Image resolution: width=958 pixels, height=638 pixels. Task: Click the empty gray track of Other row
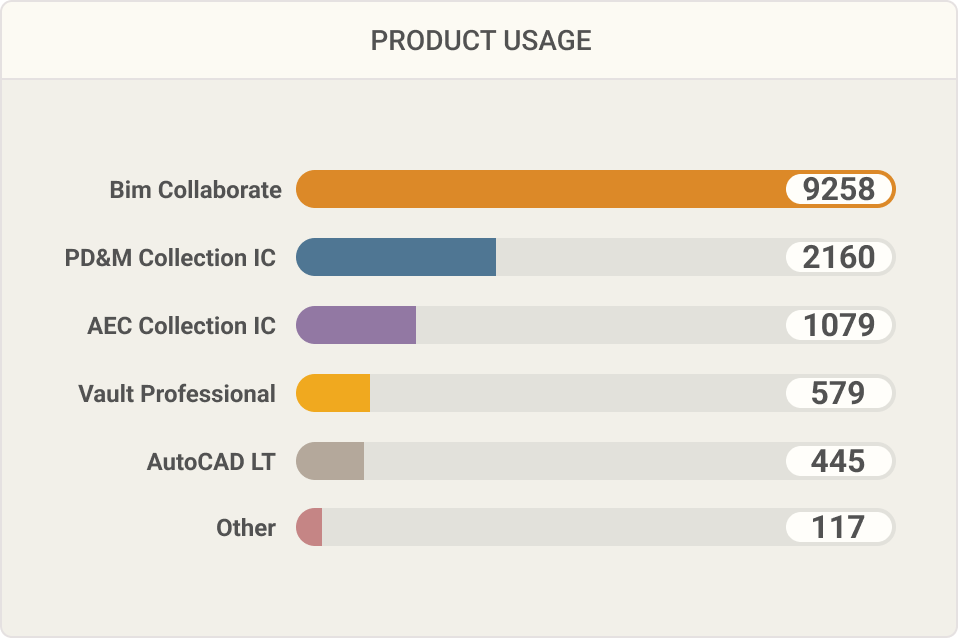coord(554,527)
